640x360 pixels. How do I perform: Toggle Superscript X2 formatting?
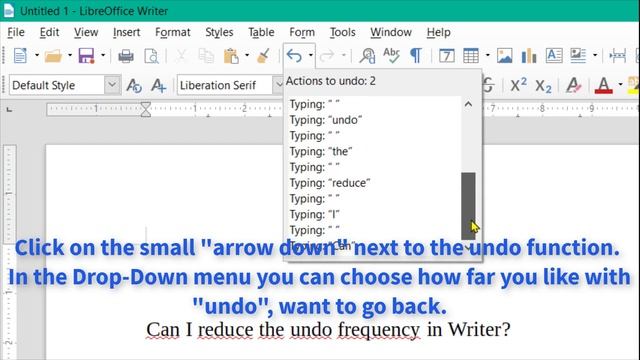(x=518, y=85)
